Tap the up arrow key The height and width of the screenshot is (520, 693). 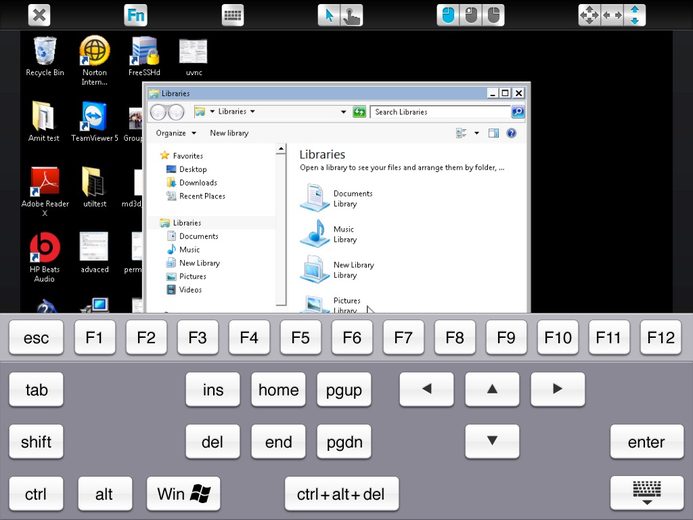[492, 389]
